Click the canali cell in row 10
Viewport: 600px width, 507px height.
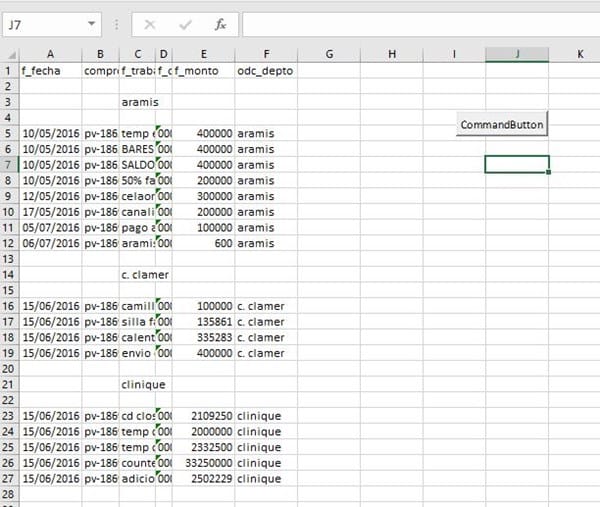[x=137, y=212]
